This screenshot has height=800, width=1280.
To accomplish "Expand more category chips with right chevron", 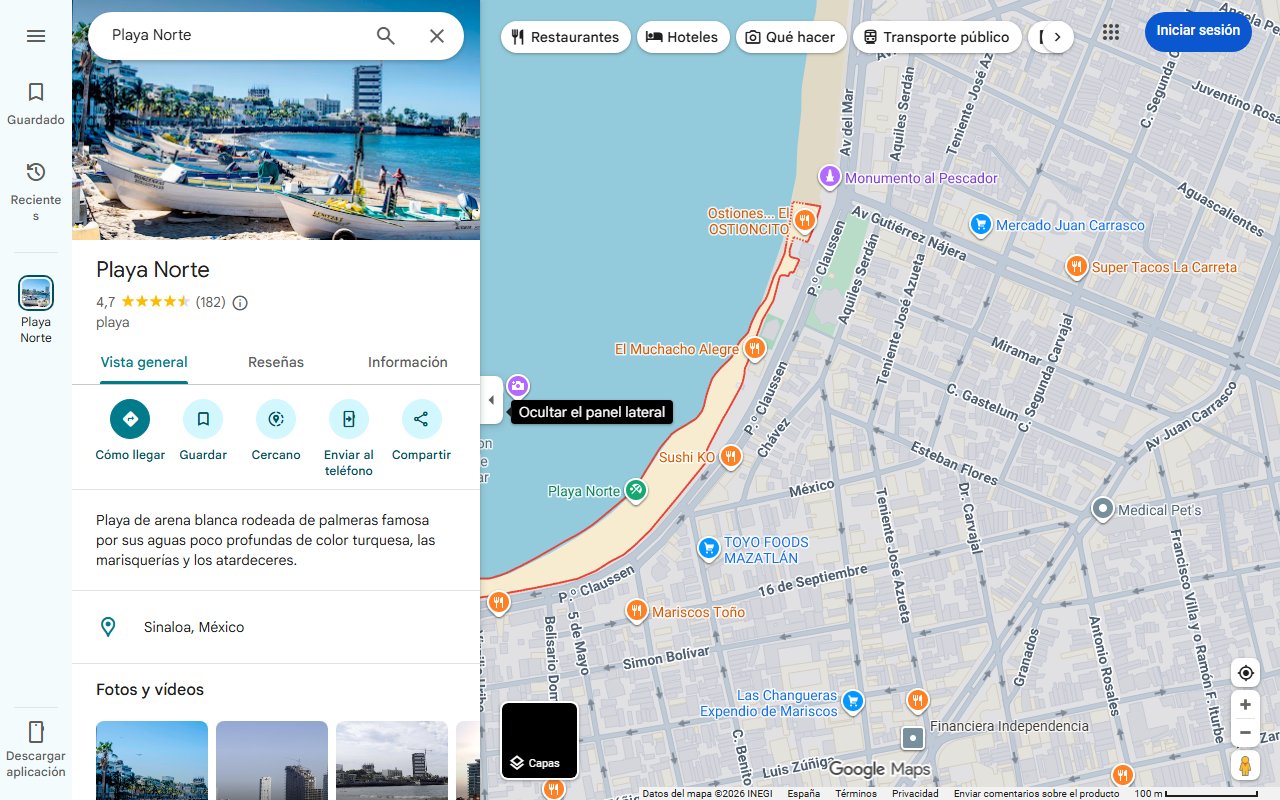I will click(1057, 35).
